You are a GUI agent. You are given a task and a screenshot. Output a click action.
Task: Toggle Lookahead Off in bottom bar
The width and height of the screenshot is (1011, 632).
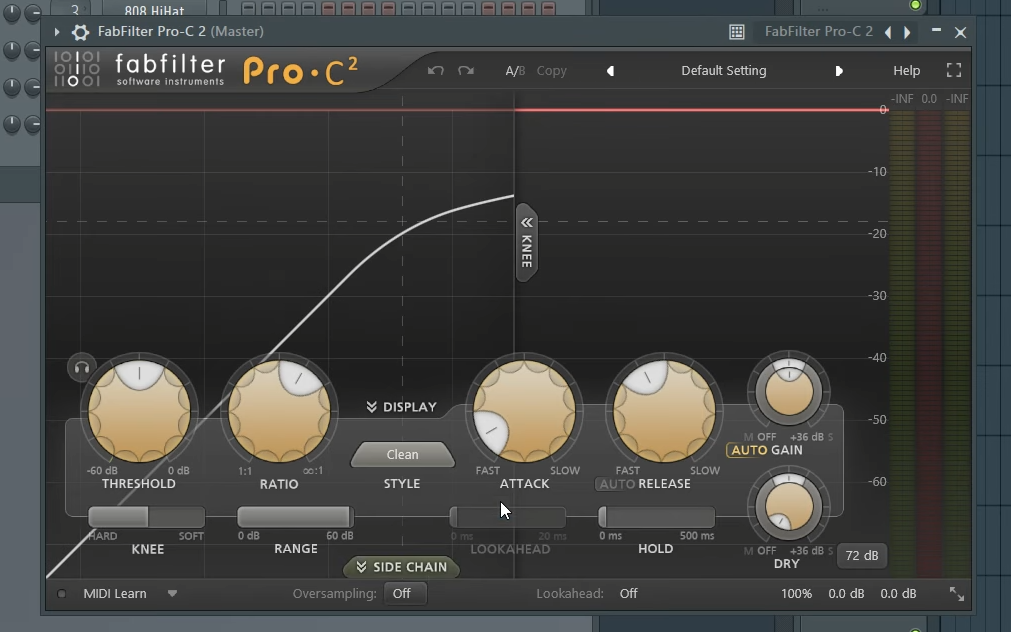pyautogui.click(x=628, y=593)
